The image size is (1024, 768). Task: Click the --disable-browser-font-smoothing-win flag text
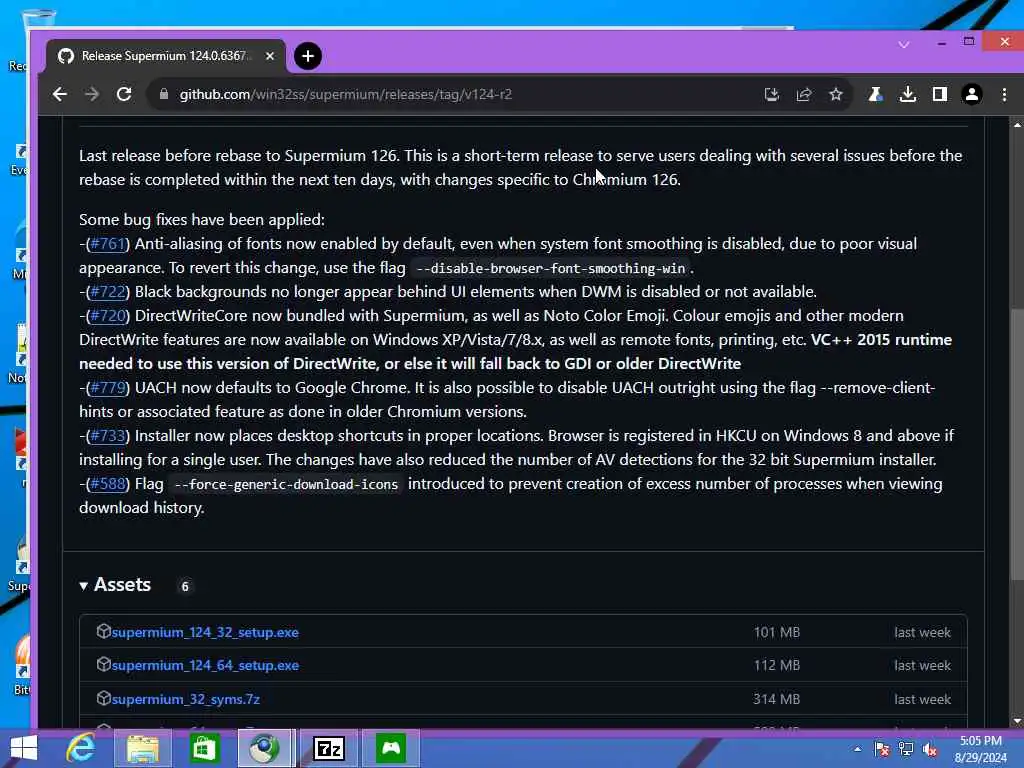551,268
